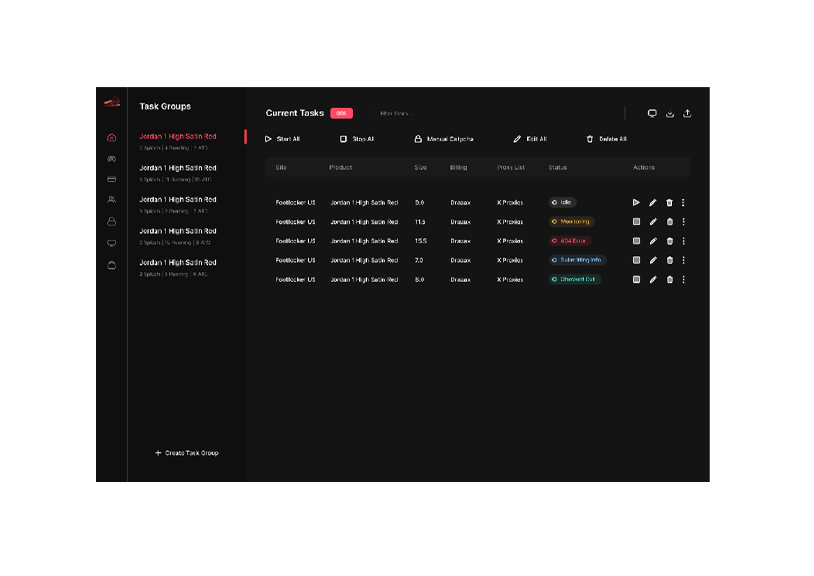Open more options for Submitting Info task

pyautogui.click(x=683, y=260)
